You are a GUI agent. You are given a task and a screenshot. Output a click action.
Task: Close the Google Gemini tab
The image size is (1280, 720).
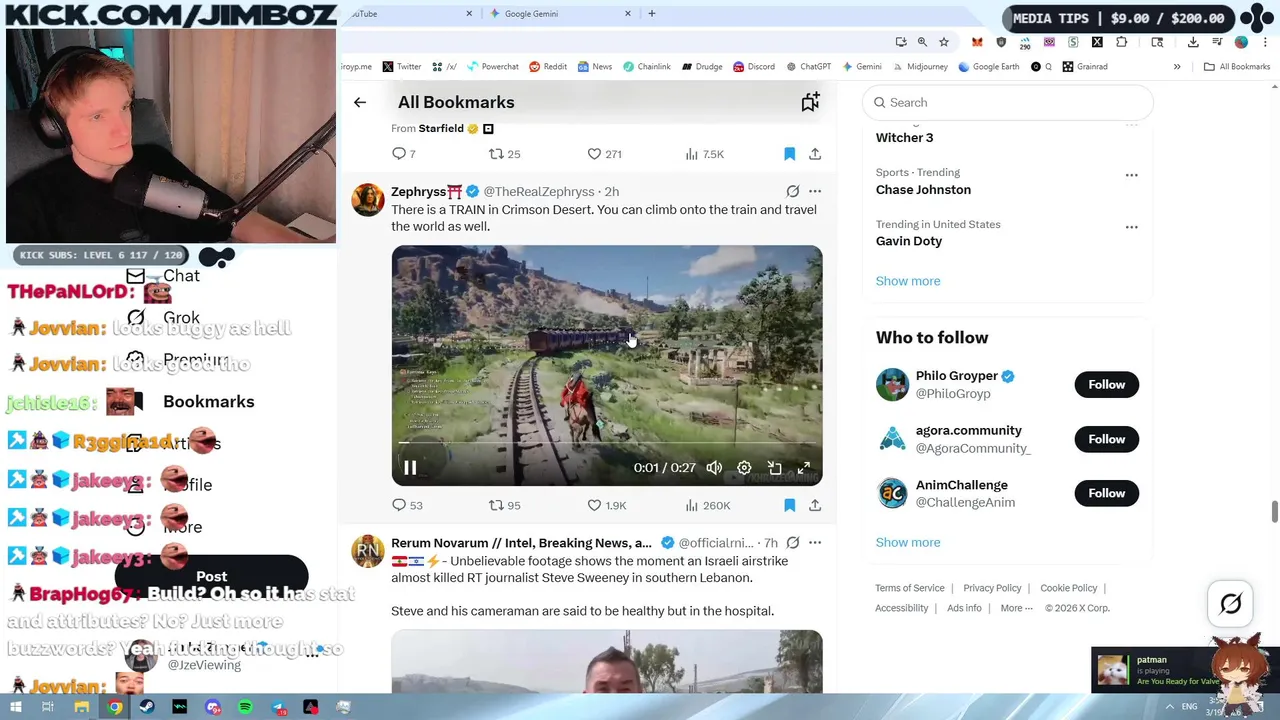click(628, 14)
